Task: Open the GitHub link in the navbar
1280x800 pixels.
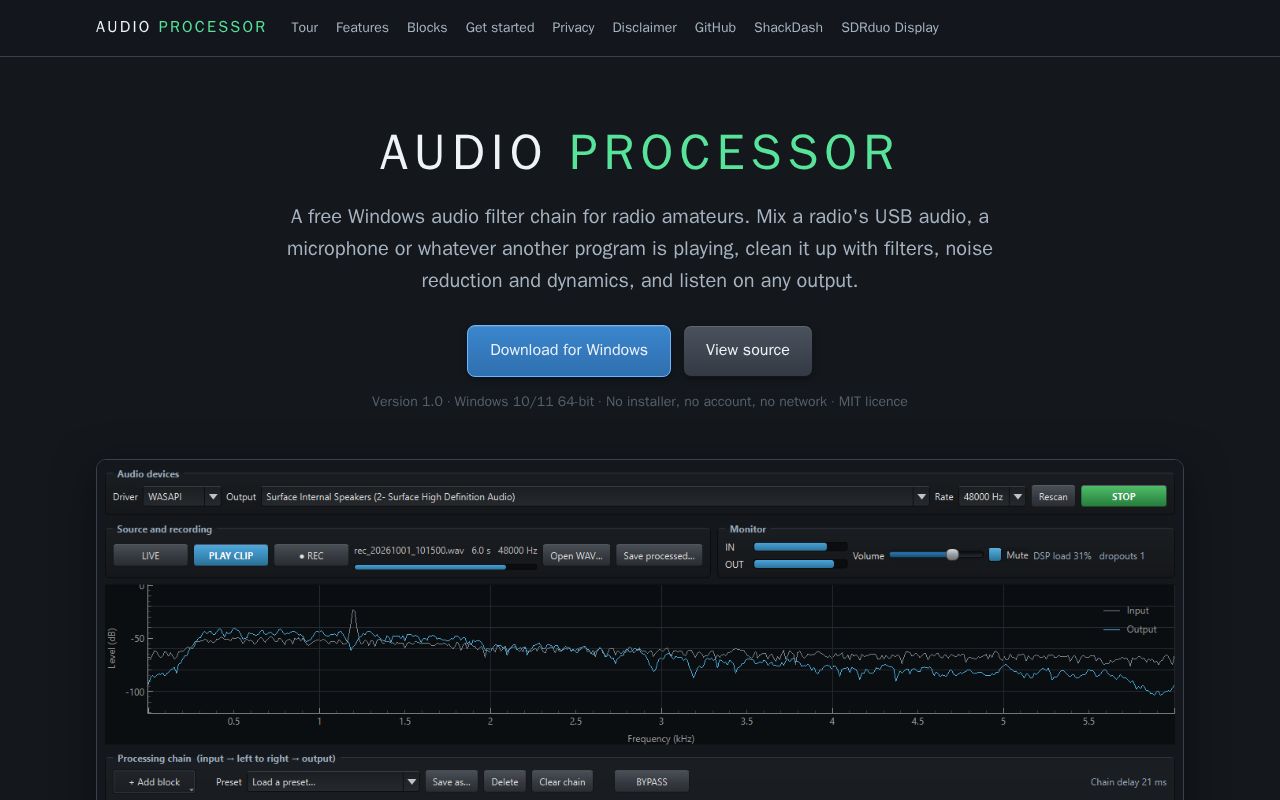Action: (x=715, y=27)
